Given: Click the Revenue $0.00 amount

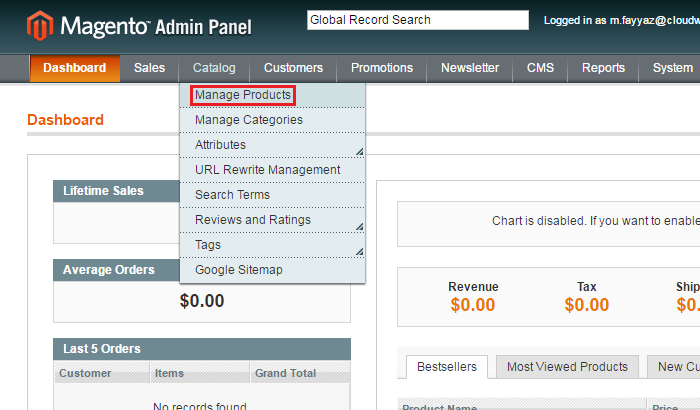Looking at the screenshot, I should click(x=473, y=305).
